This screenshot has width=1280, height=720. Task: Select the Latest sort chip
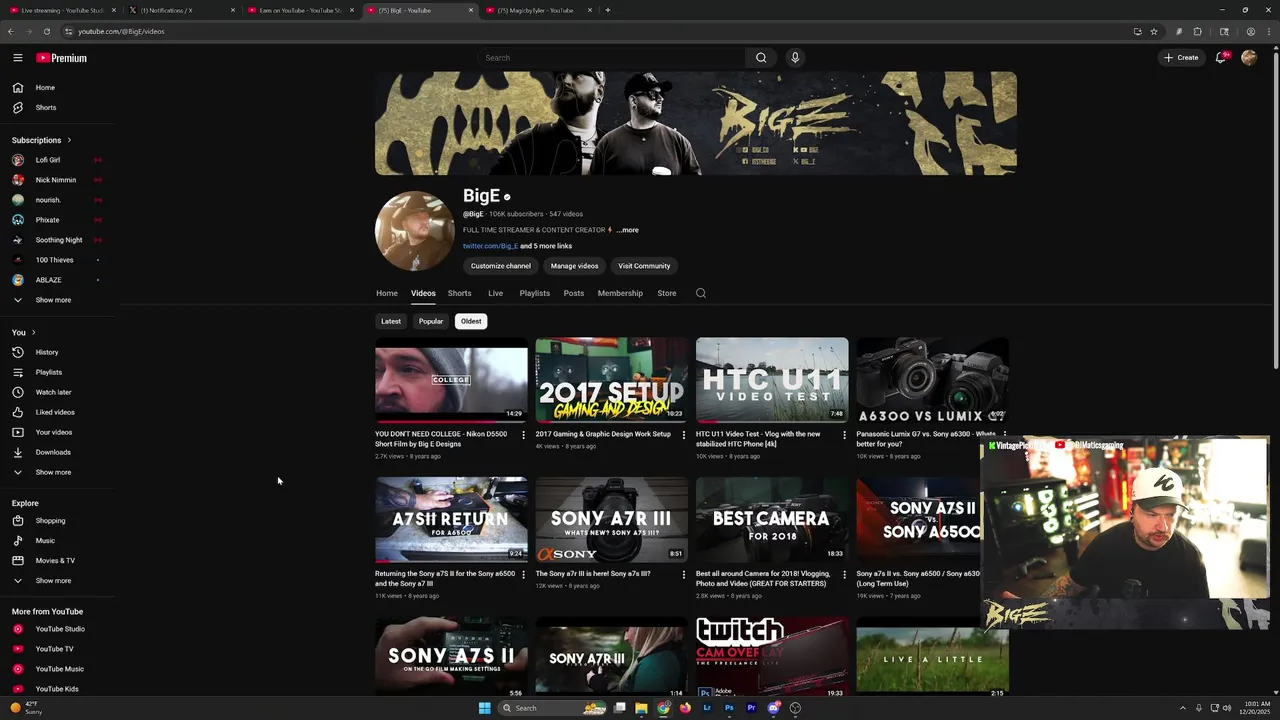pyautogui.click(x=391, y=321)
